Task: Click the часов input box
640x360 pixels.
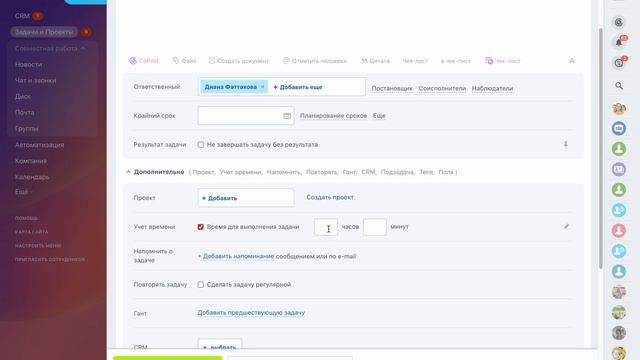Action: (326, 227)
